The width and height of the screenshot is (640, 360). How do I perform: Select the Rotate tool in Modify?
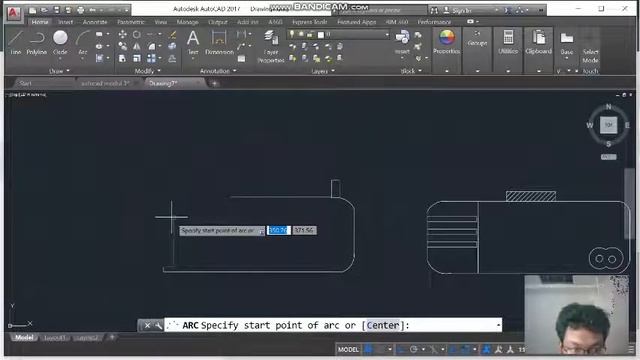coord(137,35)
